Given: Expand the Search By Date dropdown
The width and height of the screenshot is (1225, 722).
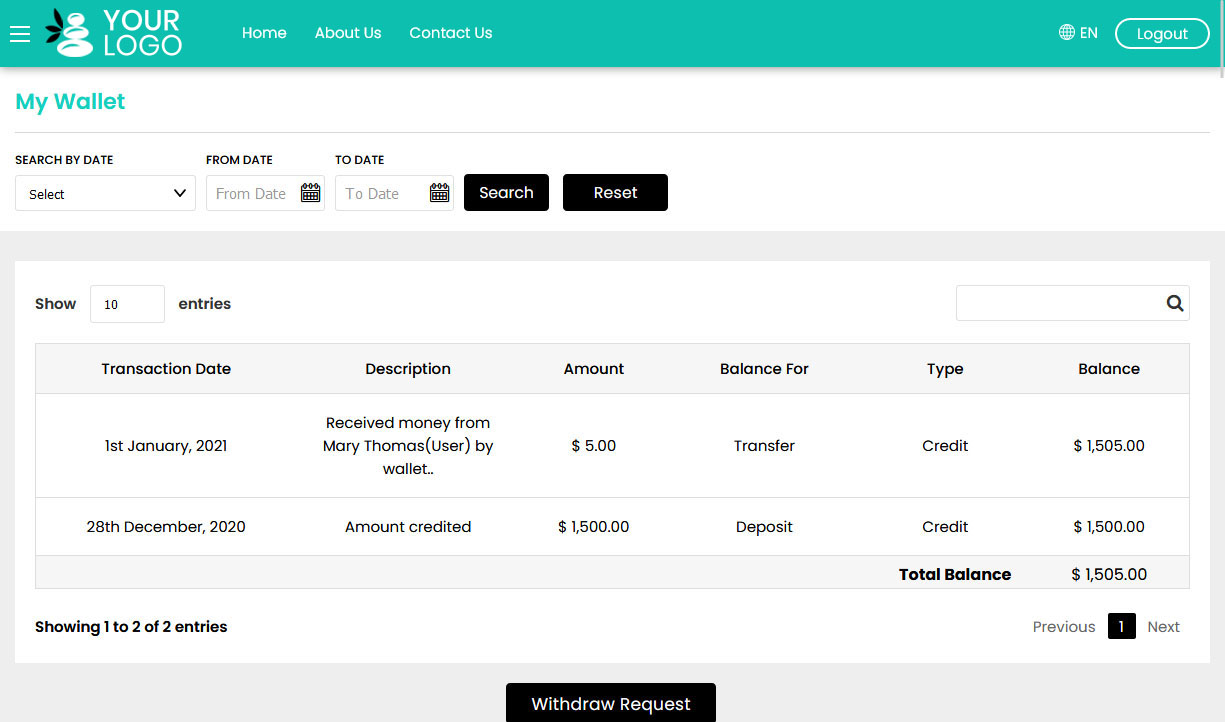Looking at the screenshot, I should [105, 194].
